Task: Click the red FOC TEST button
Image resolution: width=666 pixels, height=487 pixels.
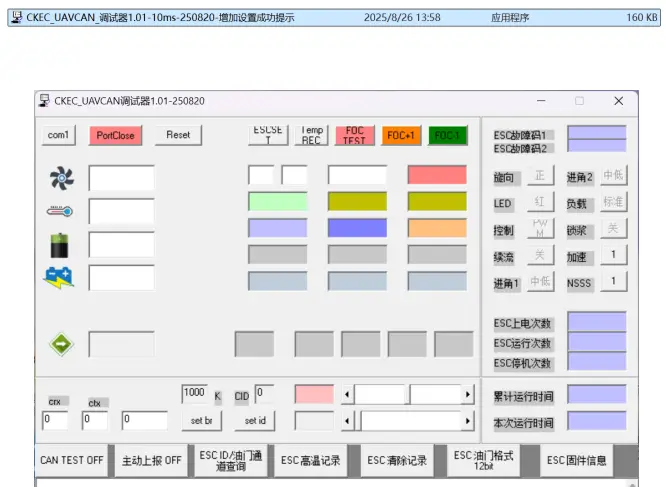Action: [x=354, y=135]
